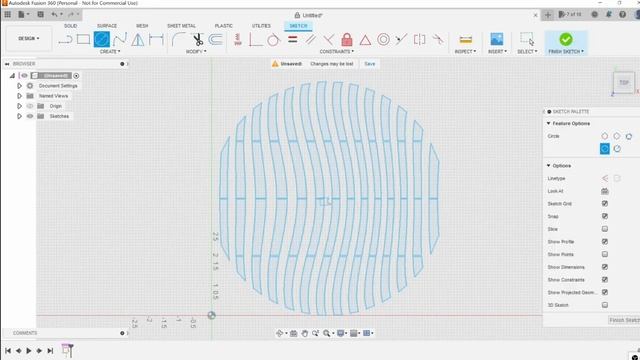
Task: Click the Select tool icon
Action: point(527,39)
